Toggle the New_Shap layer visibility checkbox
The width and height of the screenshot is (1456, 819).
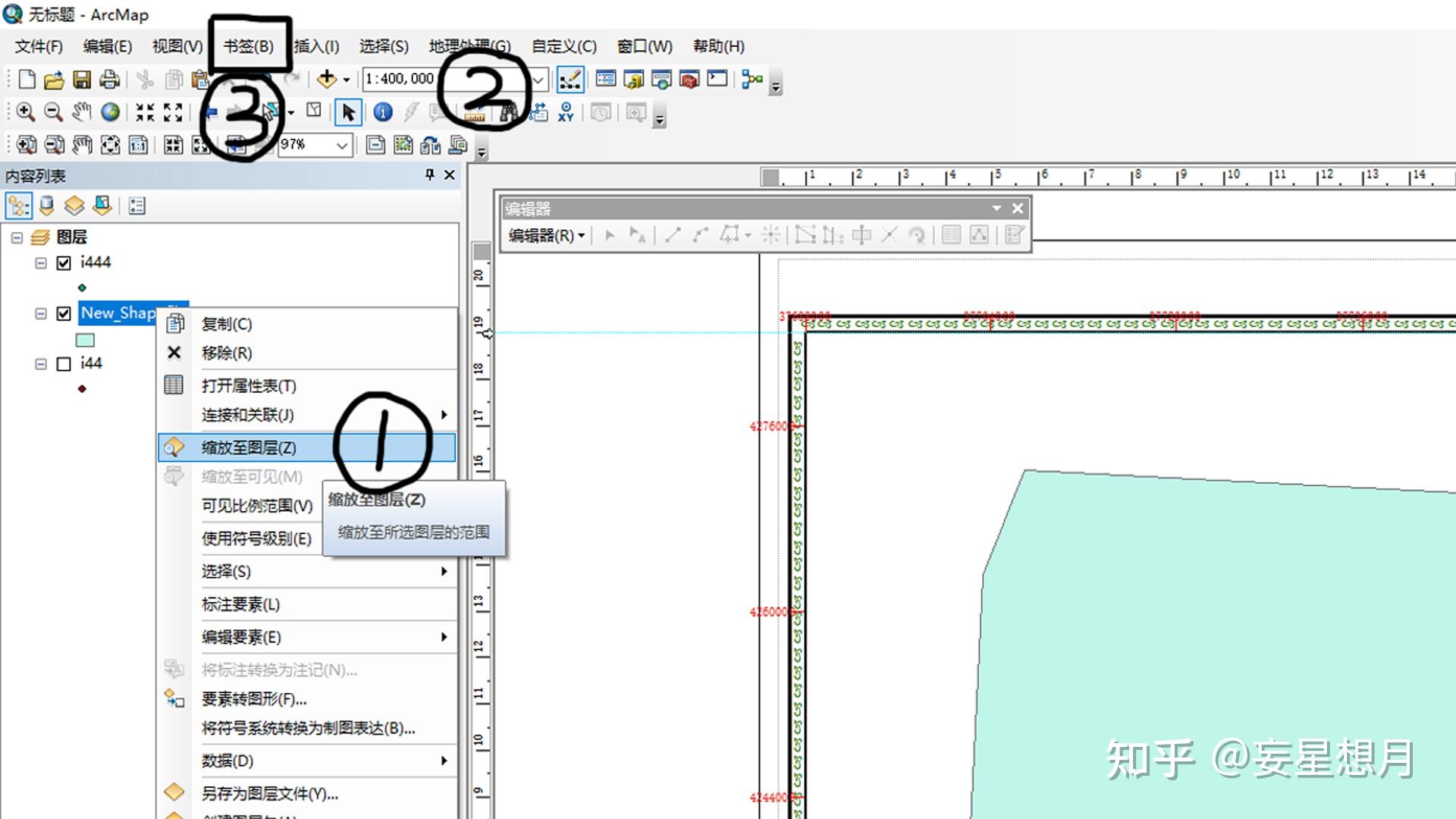coord(64,313)
